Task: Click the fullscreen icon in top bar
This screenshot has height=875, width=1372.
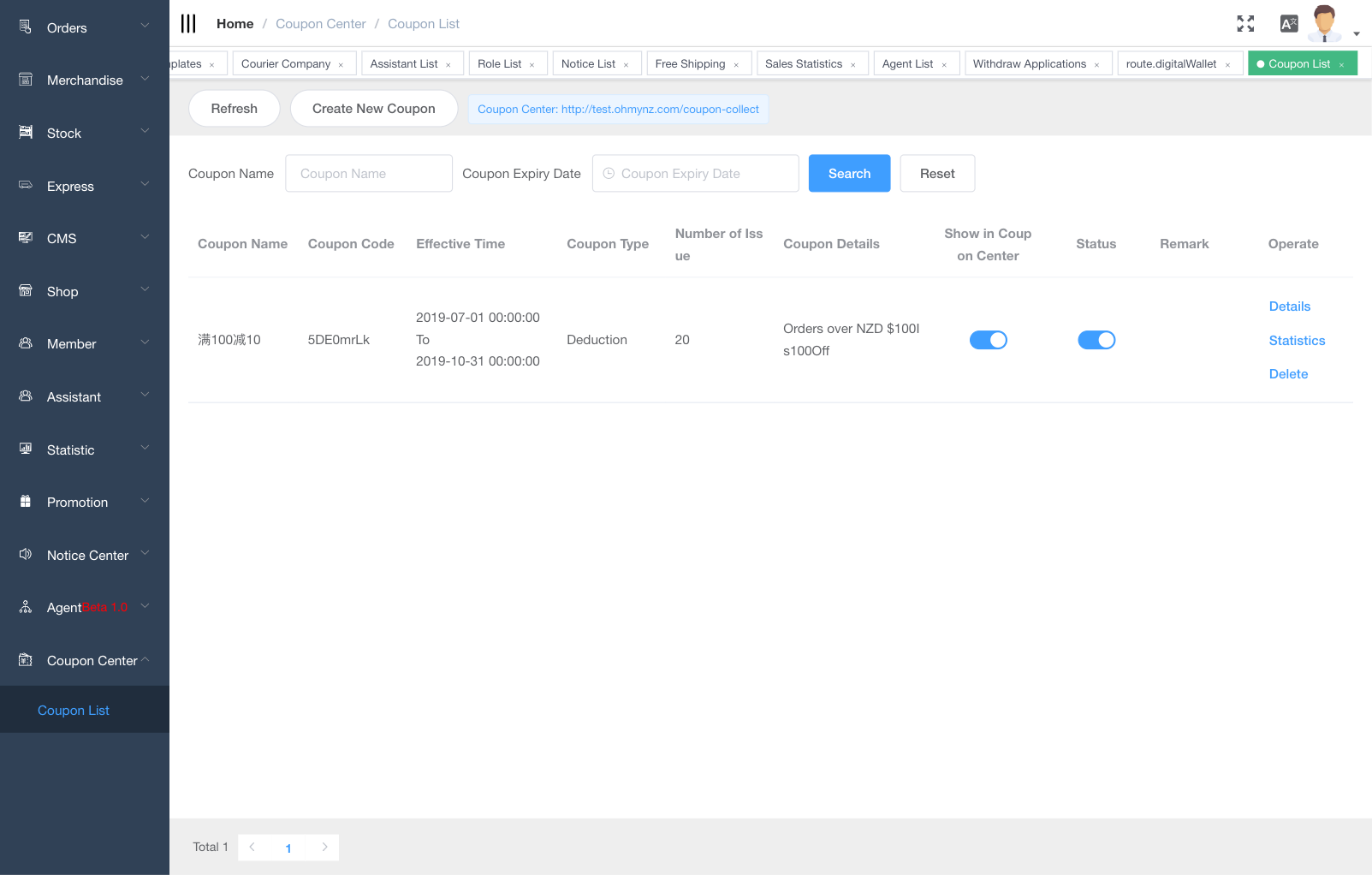Action: tap(1245, 23)
